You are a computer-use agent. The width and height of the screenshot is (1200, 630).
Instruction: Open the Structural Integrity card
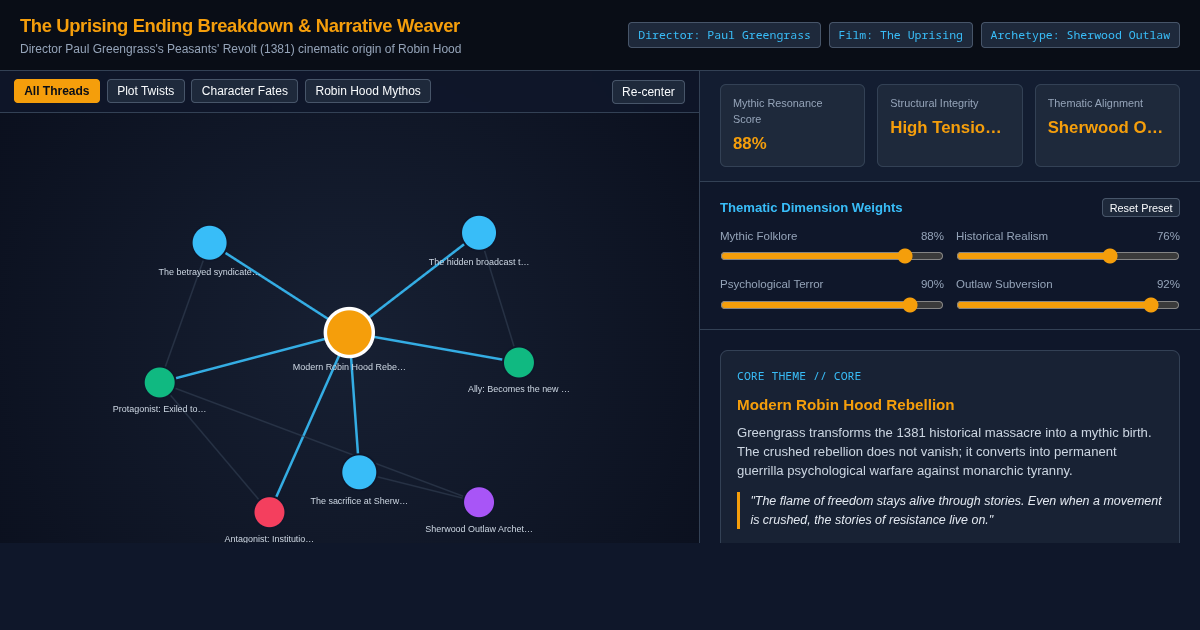coord(950,126)
